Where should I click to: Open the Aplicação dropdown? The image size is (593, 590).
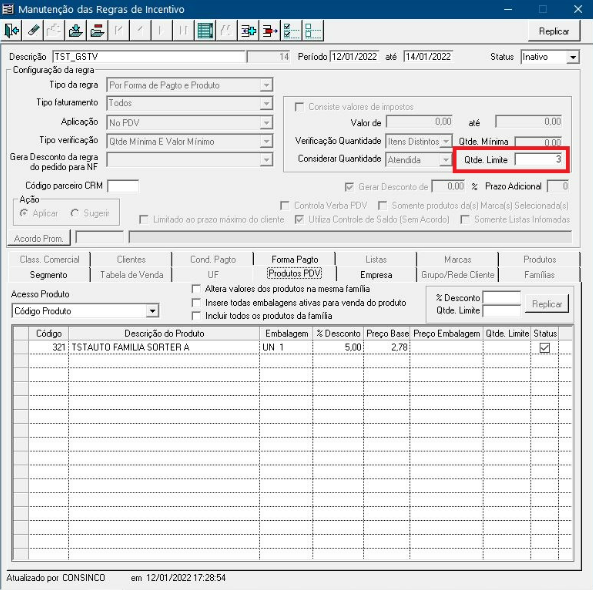[266, 123]
